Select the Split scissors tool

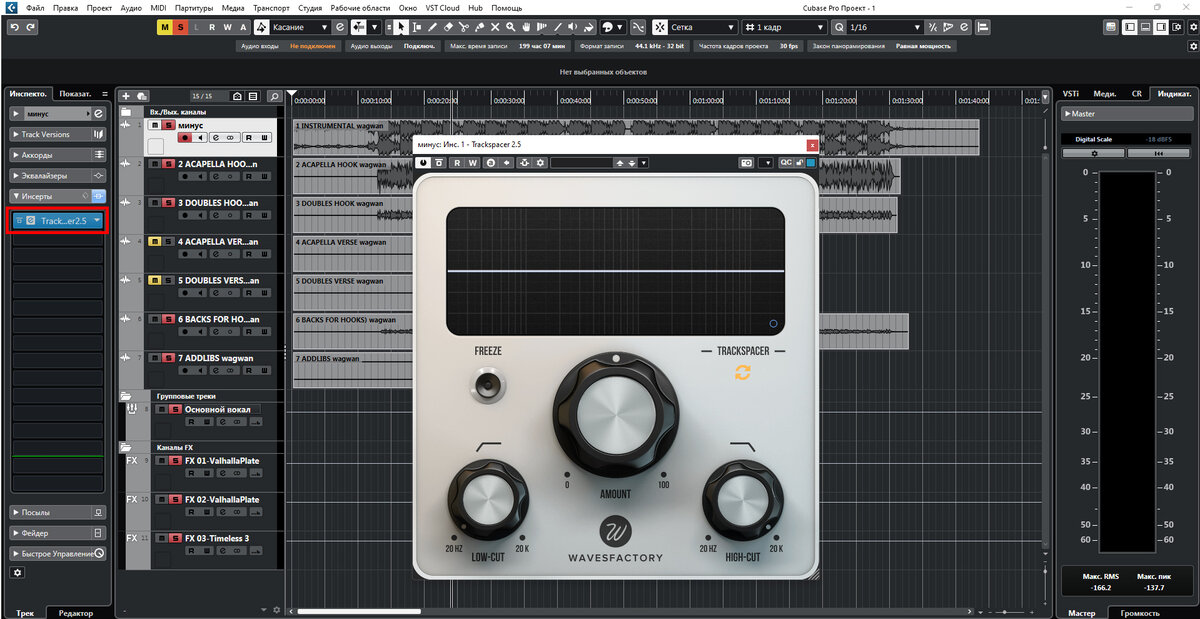464,27
